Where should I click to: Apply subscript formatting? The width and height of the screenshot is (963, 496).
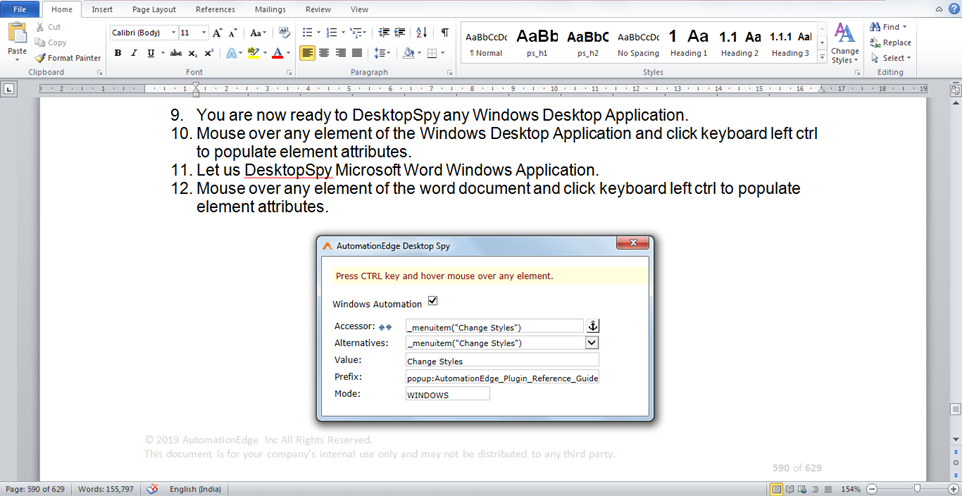click(x=192, y=53)
